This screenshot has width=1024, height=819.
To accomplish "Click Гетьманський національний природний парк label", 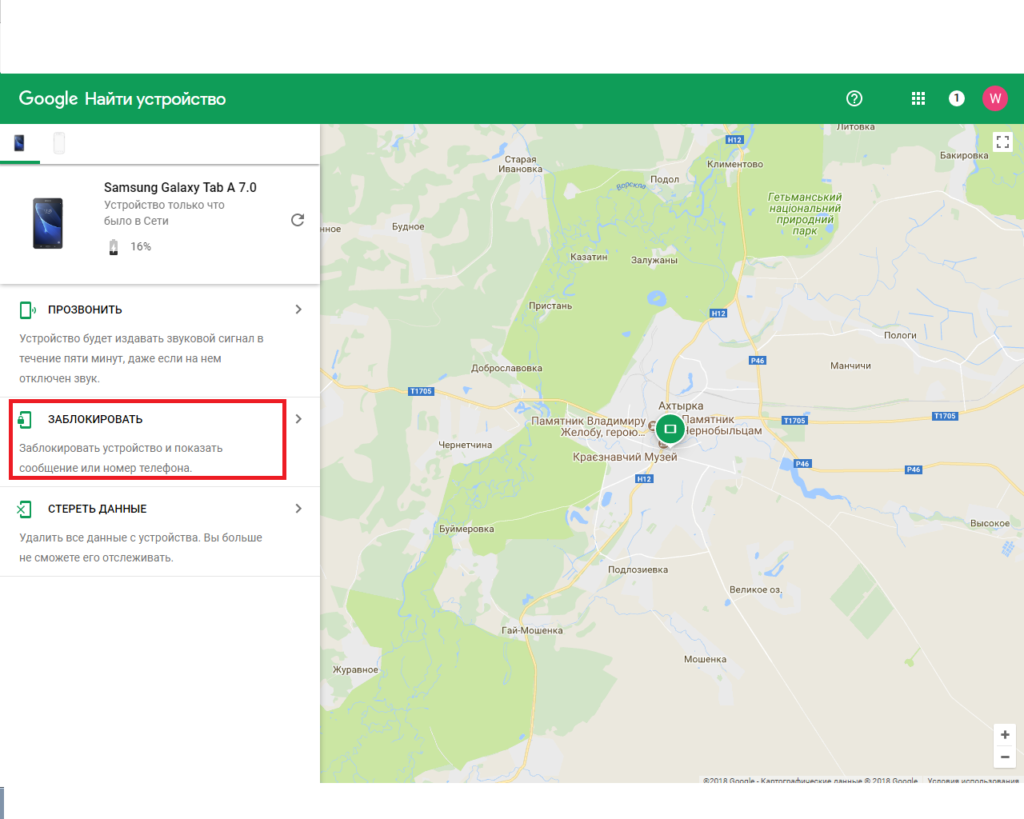I will coord(805,214).
